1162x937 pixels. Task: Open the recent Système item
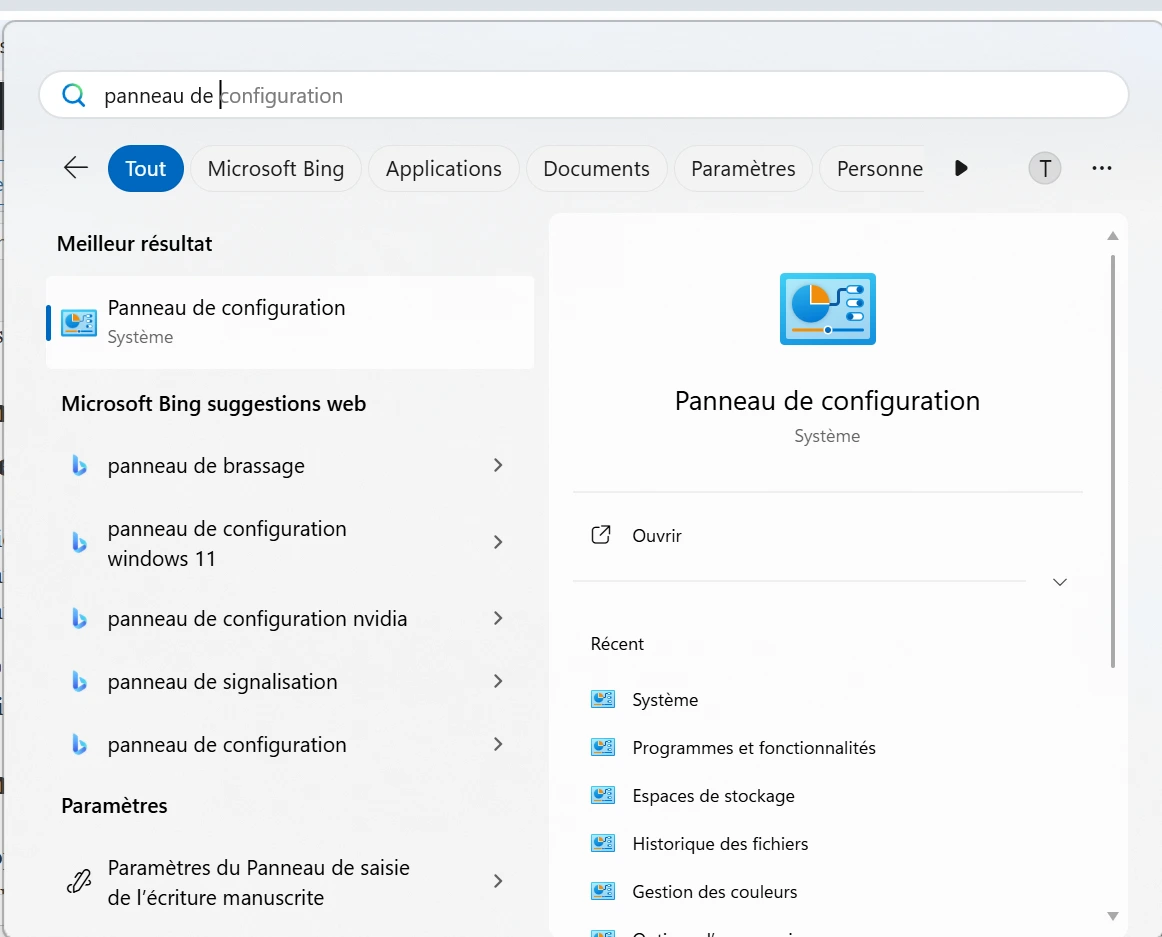coord(665,700)
